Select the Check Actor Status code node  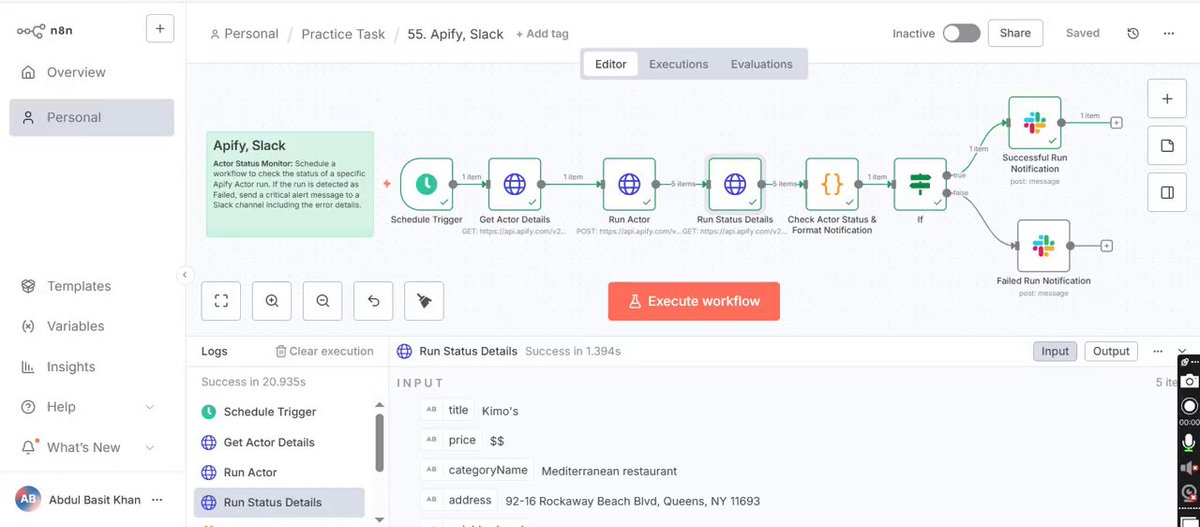tap(832, 184)
